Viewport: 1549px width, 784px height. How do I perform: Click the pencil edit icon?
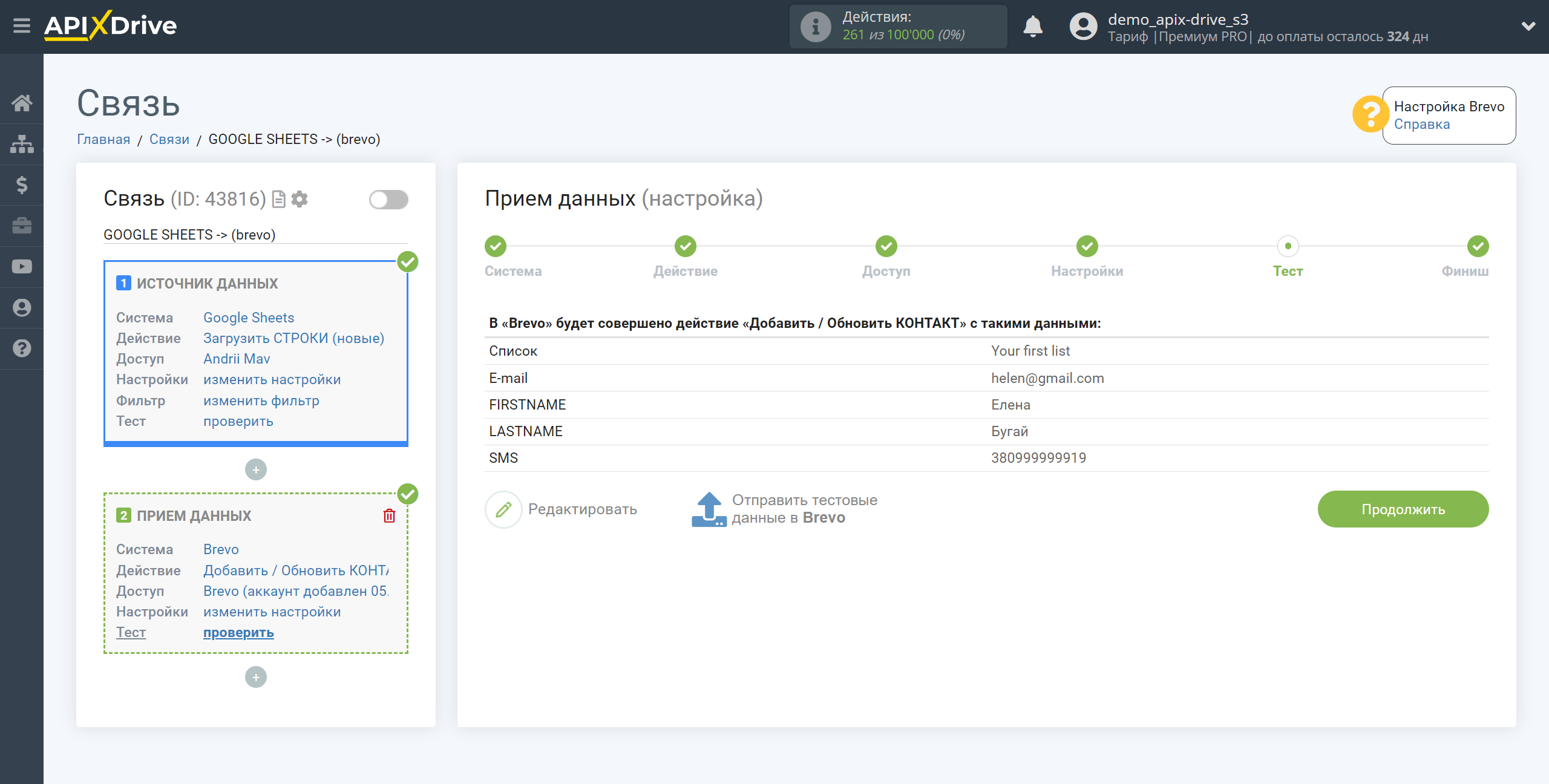pyautogui.click(x=503, y=510)
